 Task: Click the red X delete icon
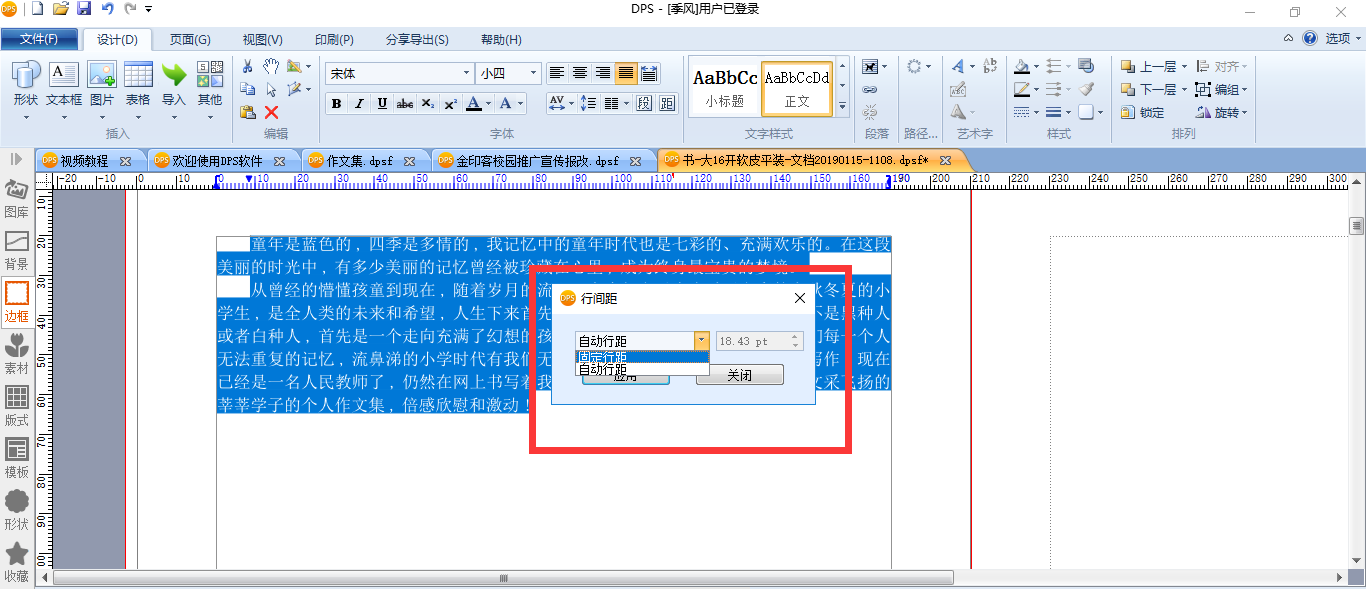[x=271, y=112]
